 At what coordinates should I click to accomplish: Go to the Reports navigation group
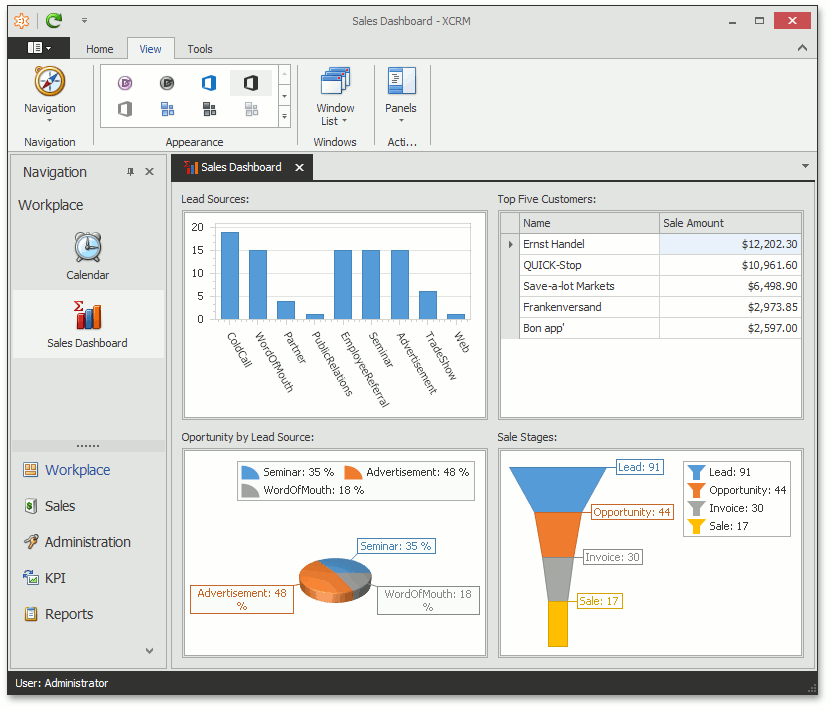(69, 614)
